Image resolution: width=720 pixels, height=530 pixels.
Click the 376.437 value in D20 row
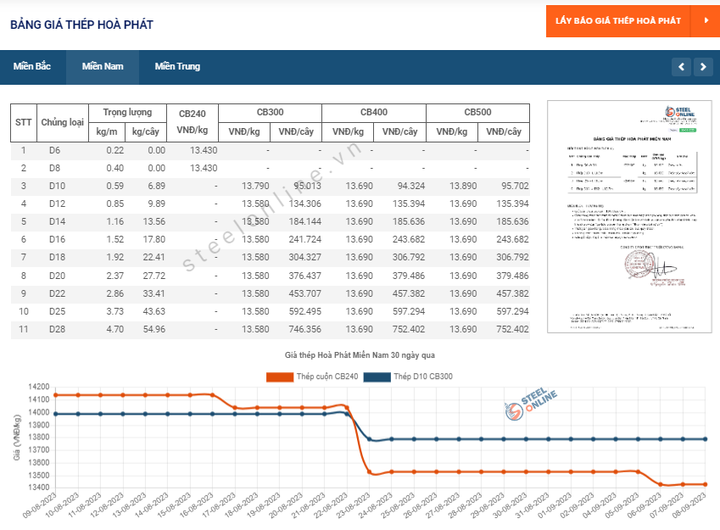coord(305,276)
